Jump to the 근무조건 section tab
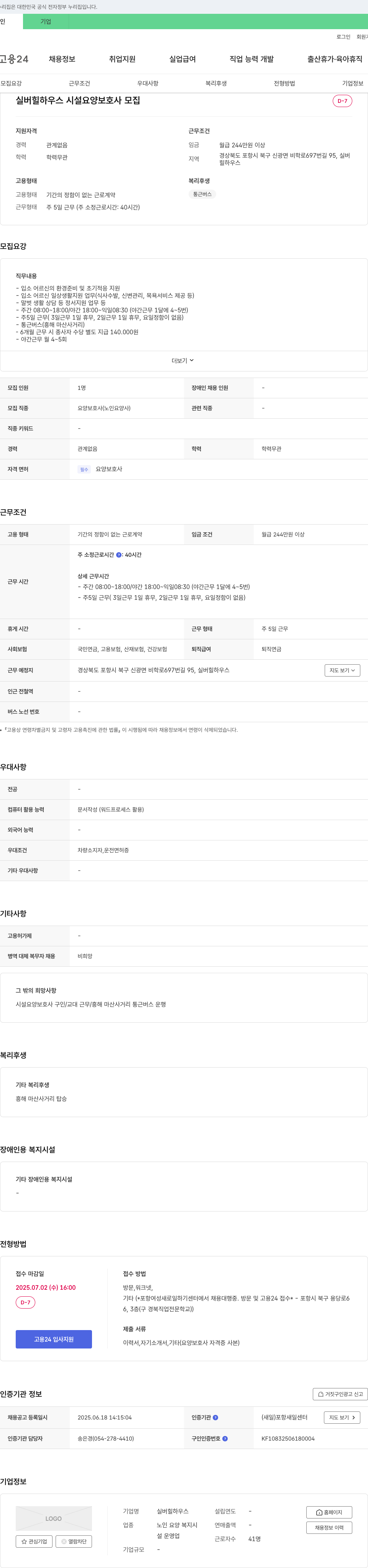The image size is (368, 1568). pos(79,83)
